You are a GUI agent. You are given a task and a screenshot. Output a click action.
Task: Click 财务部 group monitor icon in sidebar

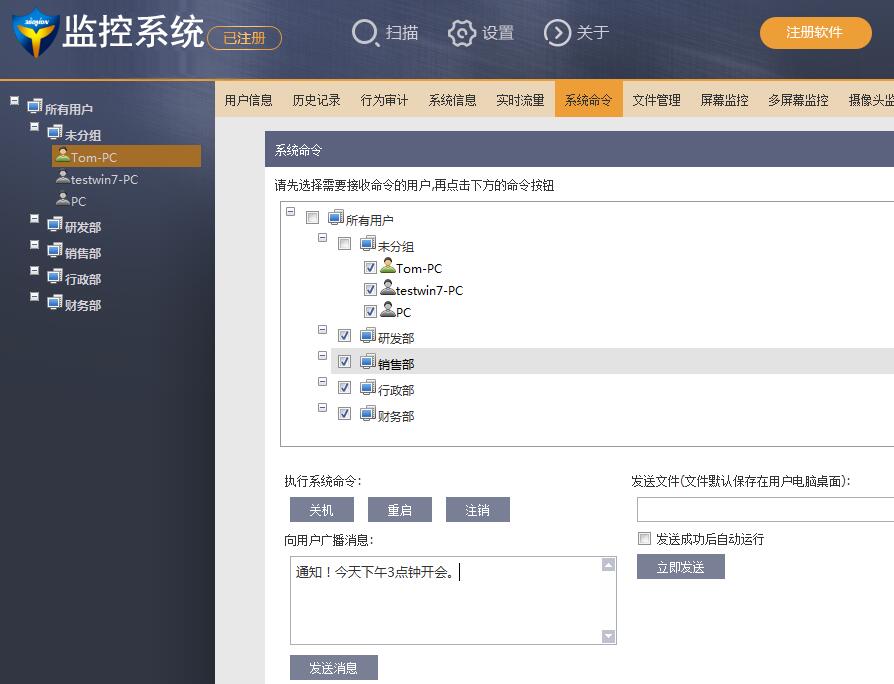coord(55,303)
